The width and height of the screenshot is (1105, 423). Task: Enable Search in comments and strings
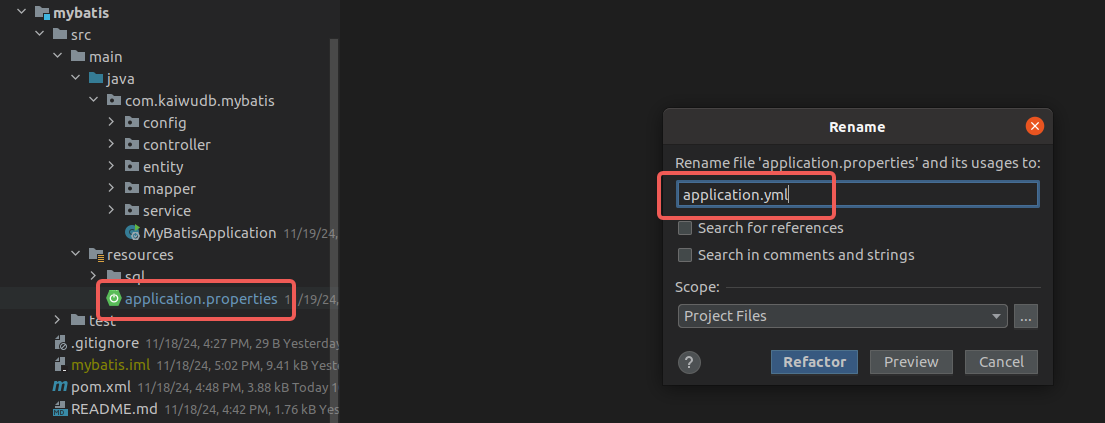tap(685, 255)
